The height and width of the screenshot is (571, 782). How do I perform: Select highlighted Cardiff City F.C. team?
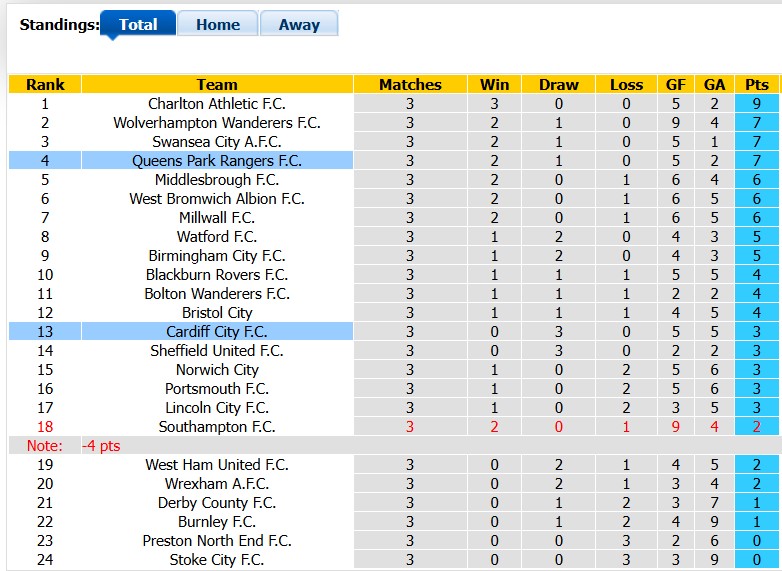(x=217, y=332)
